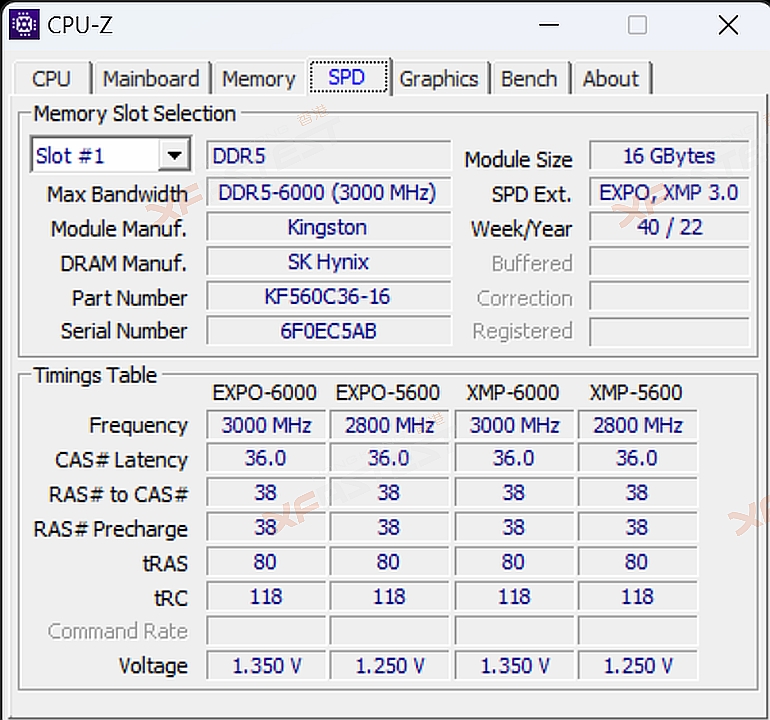The height and width of the screenshot is (720, 770).
Task: Click the EXPO-6000 voltage 1.350 V cell
Action: tap(266, 665)
